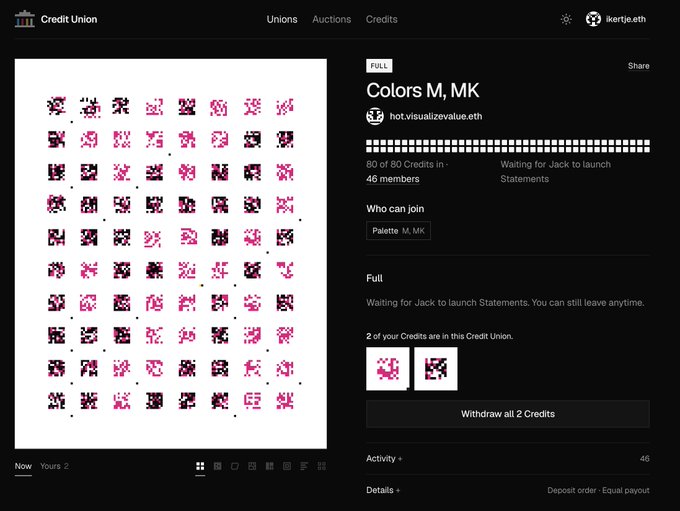The image size is (680, 511).
Task: Select the split-columns layout icon
Action: [269, 466]
